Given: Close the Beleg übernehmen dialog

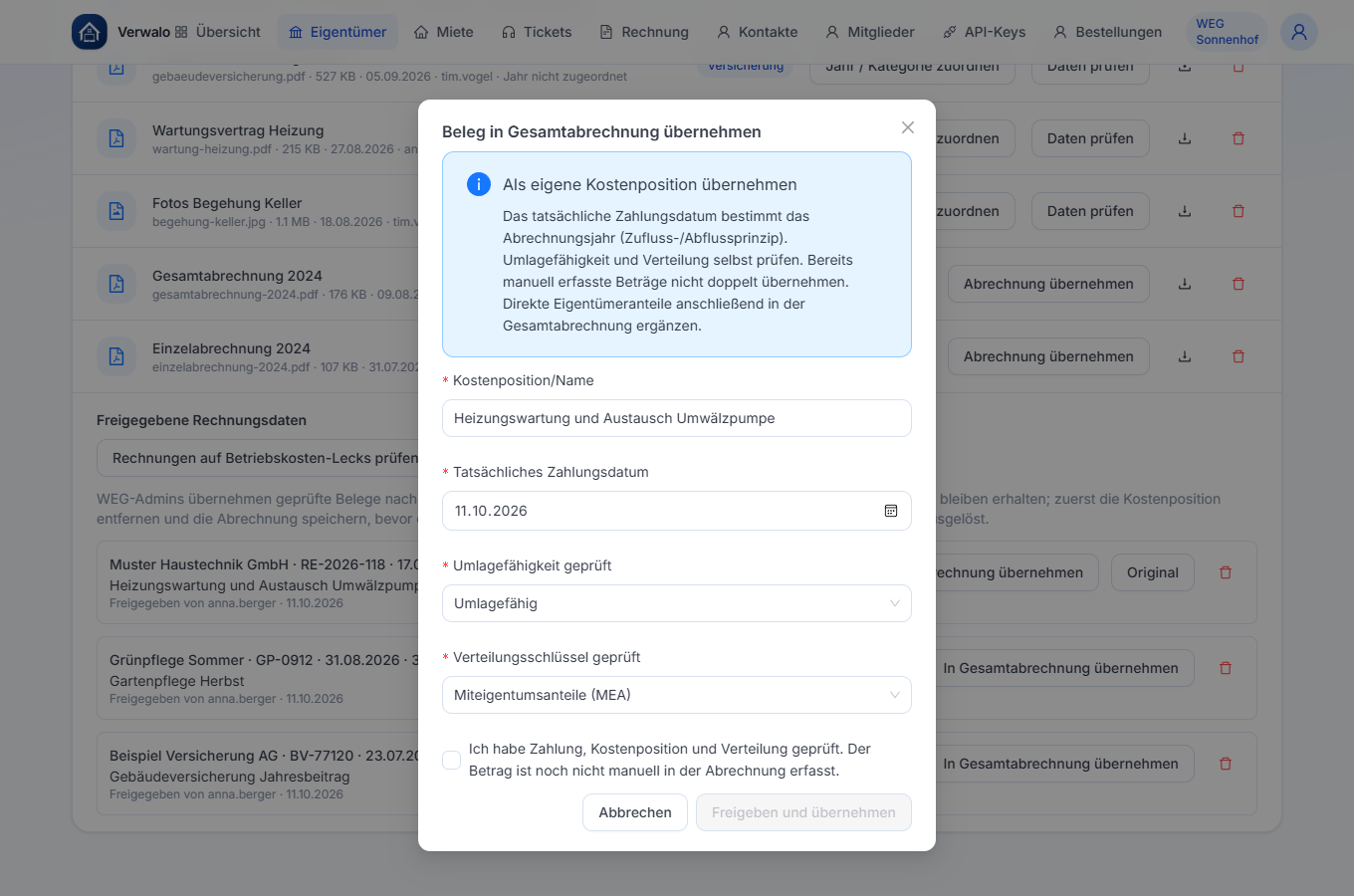Looking at the screenshot, I should (908, 127).
